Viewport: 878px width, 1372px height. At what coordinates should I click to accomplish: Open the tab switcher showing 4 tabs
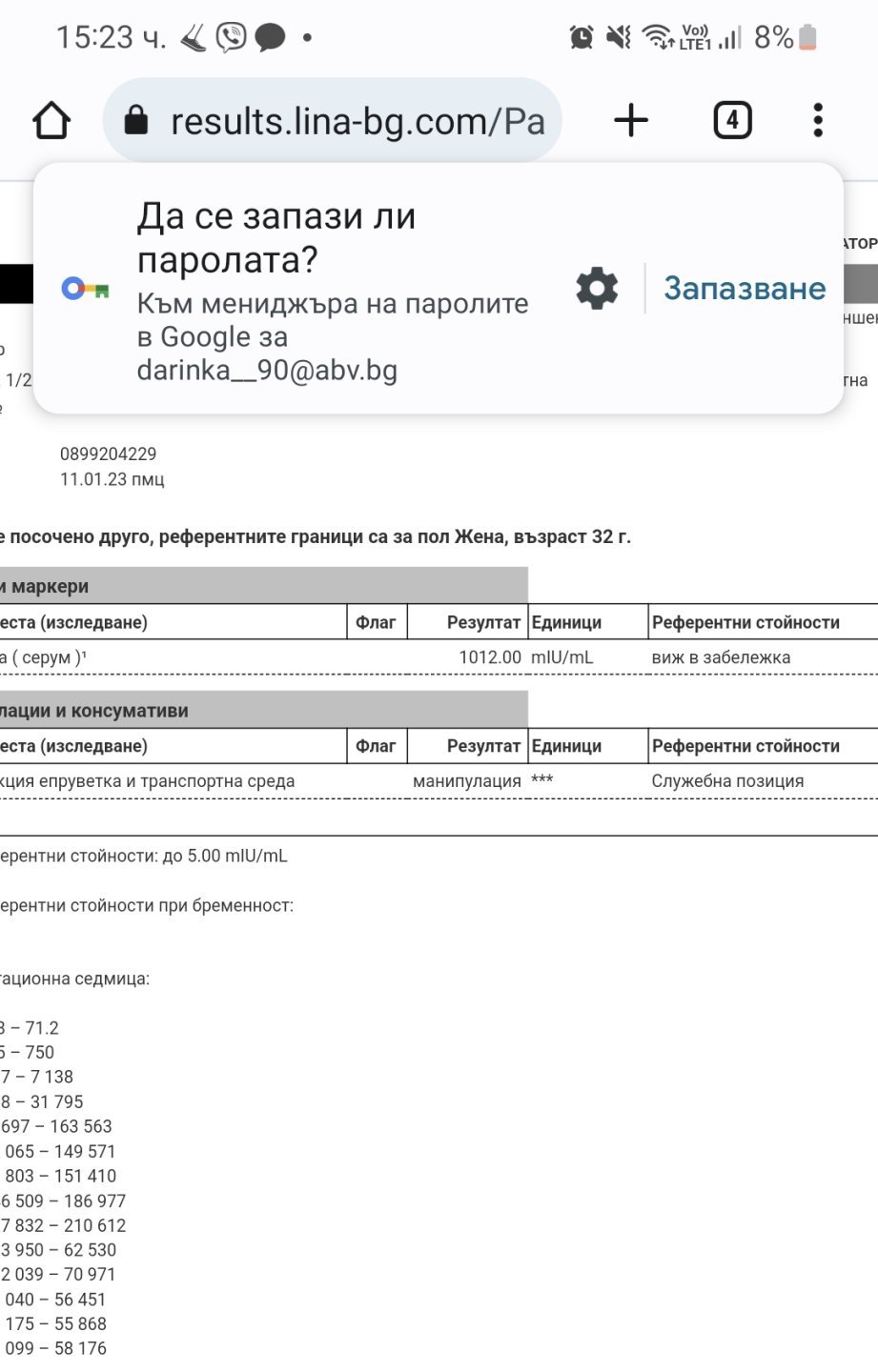(732, 121)
